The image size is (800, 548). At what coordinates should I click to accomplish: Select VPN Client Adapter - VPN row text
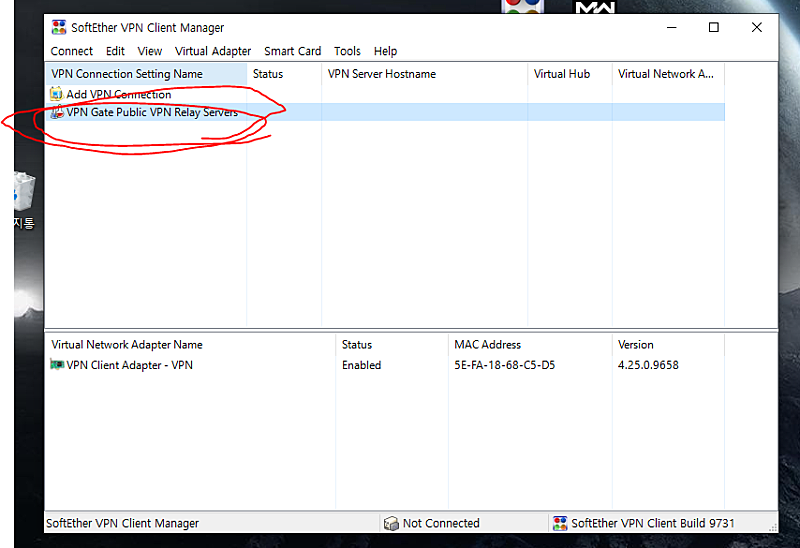tap(130, 365)
